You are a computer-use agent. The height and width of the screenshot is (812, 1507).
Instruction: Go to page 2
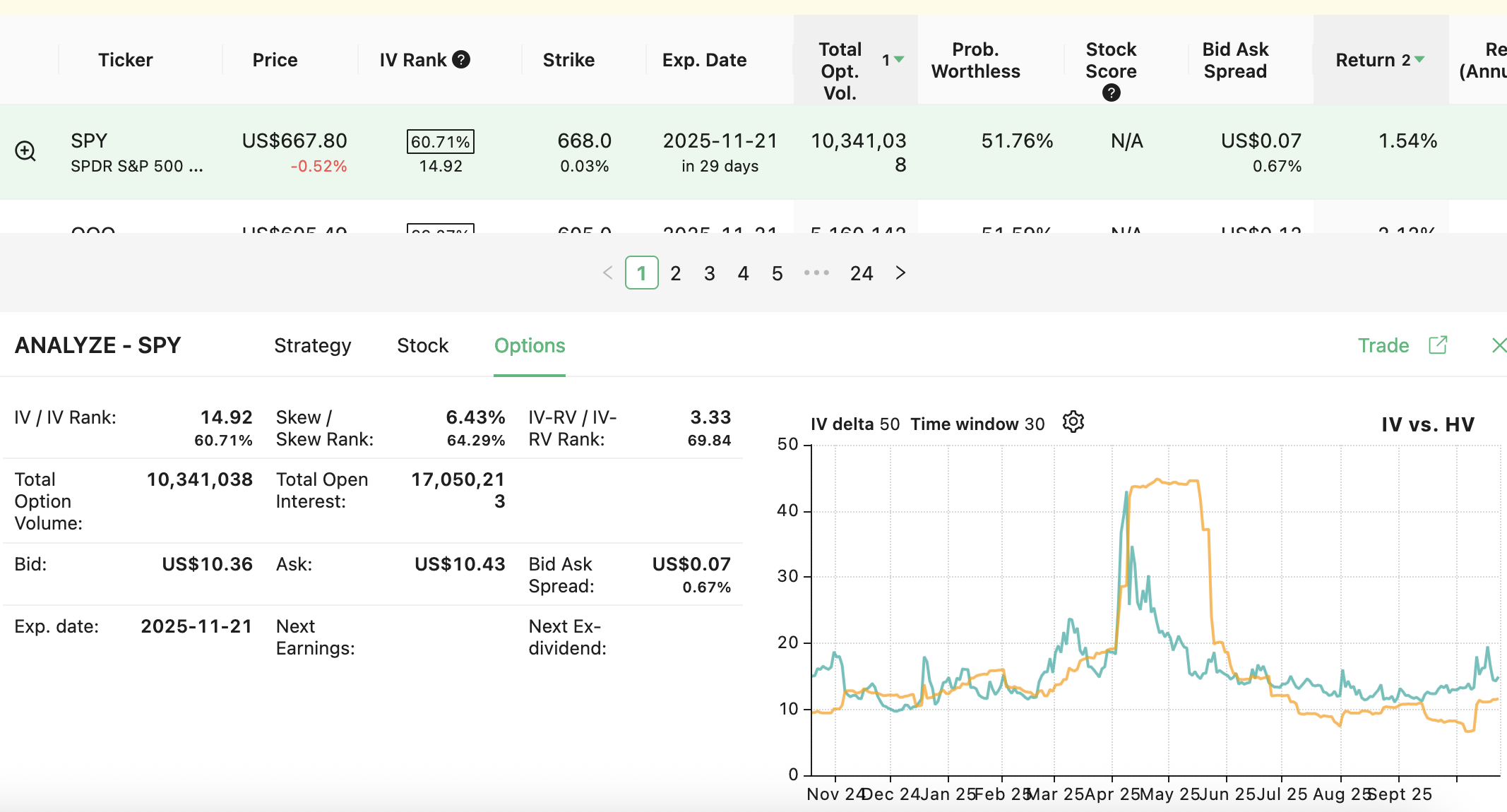(x=676, y=273)
